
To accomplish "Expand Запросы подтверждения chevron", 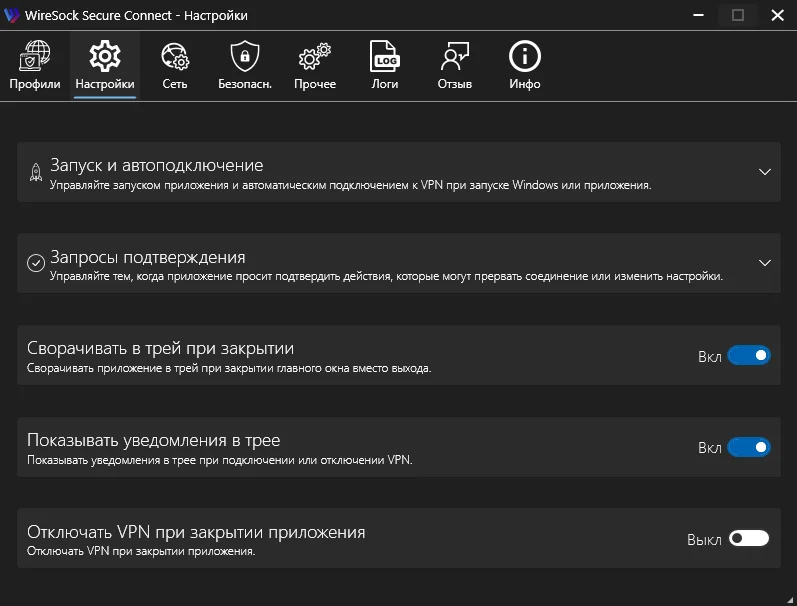I will pos(764,263).
